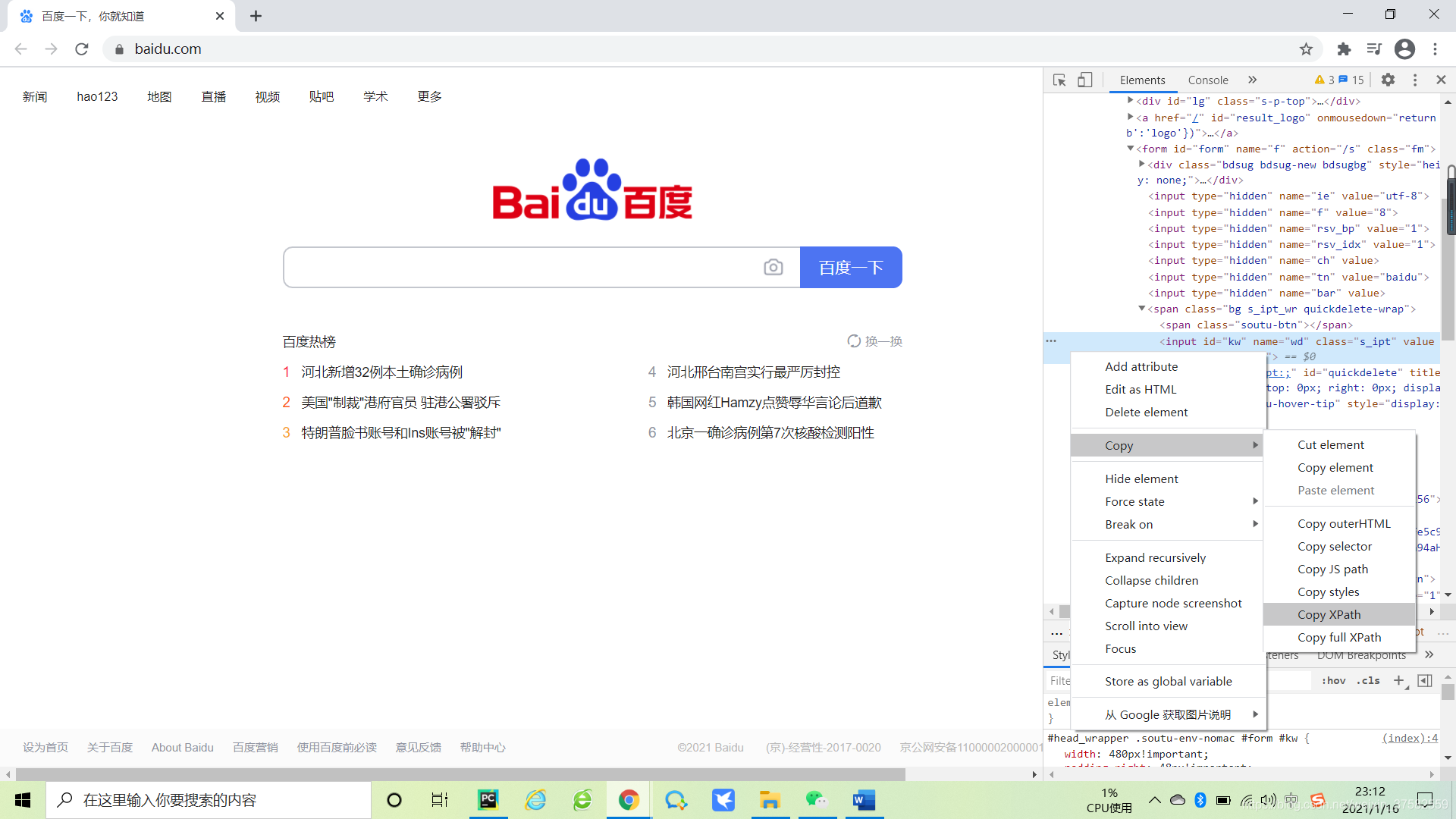Open the hao123 link
Screen dimensions: 1456x819
click(97, 96)
